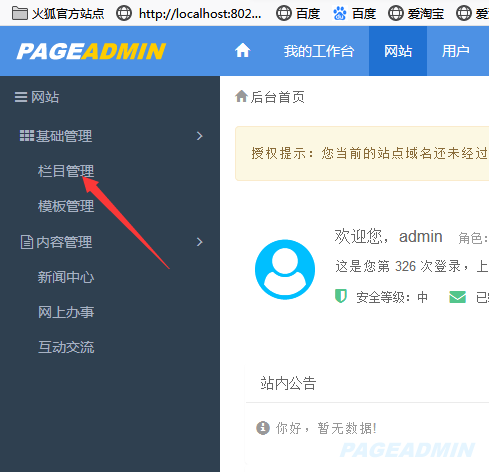Select the 网站 navigation tab
489x472 pixels.
click(398, 51)
